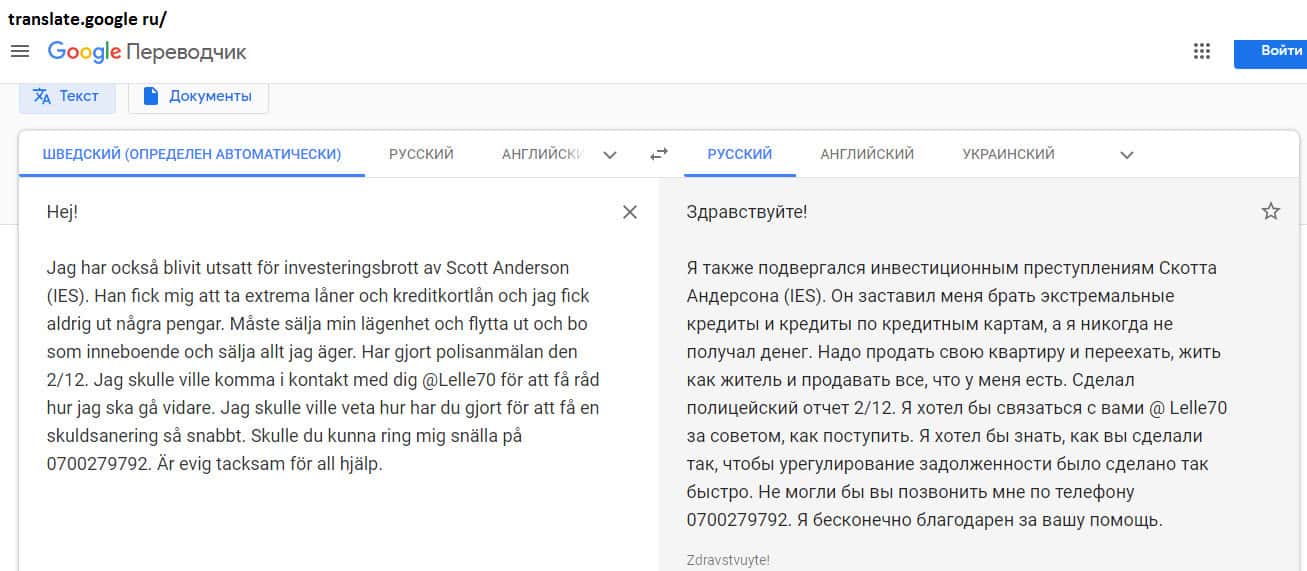Viewport: 1307px width, 571px height.
Task: Save translation with star icon
Action: tap(1270, 212)
